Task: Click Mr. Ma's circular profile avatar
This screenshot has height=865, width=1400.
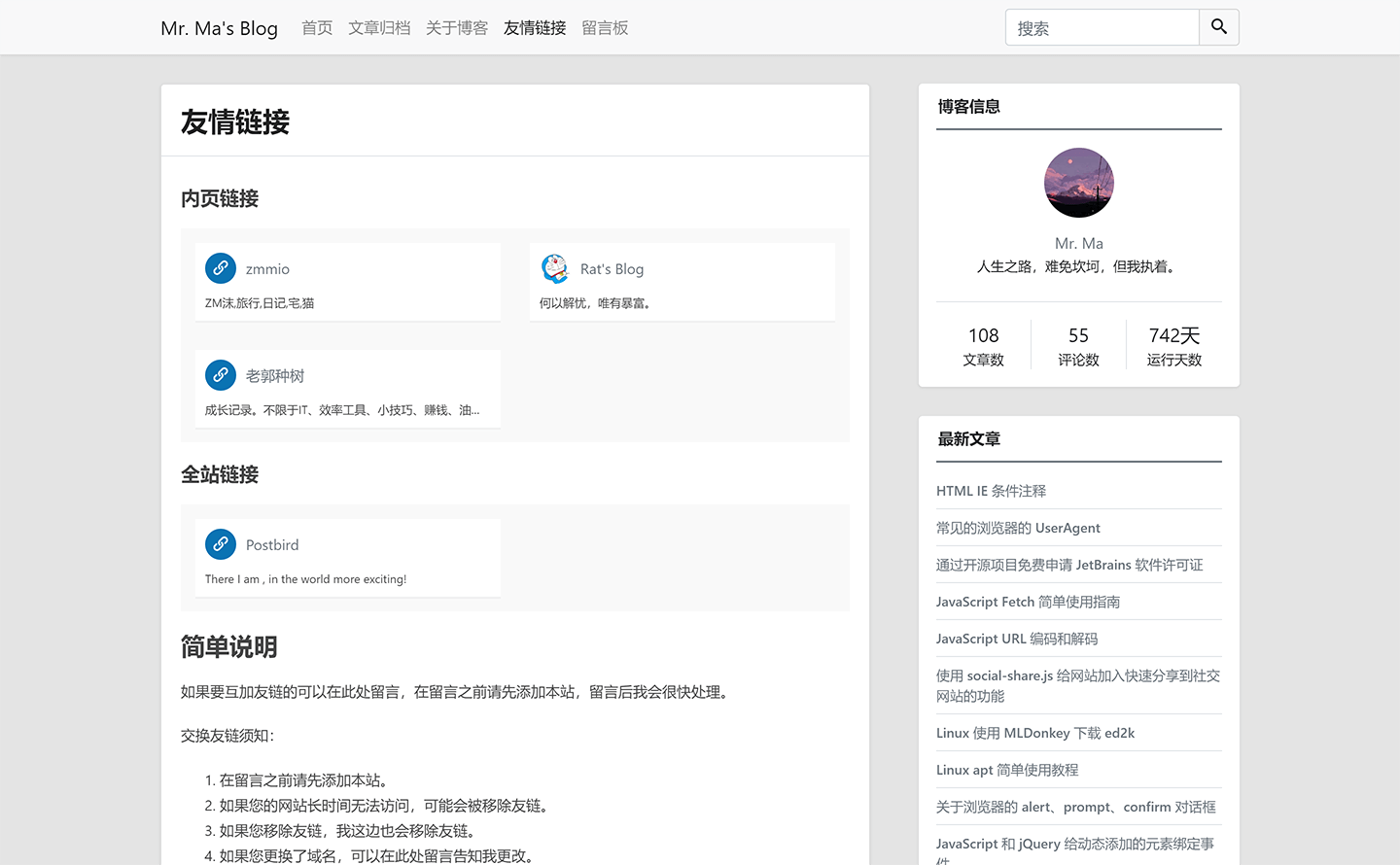Action: tap(1078, 182)
